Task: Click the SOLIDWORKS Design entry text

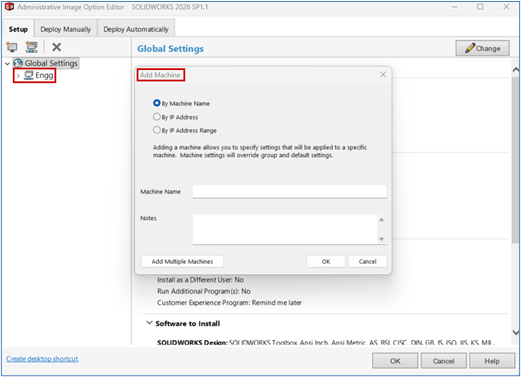Action: tap(325, 342)
